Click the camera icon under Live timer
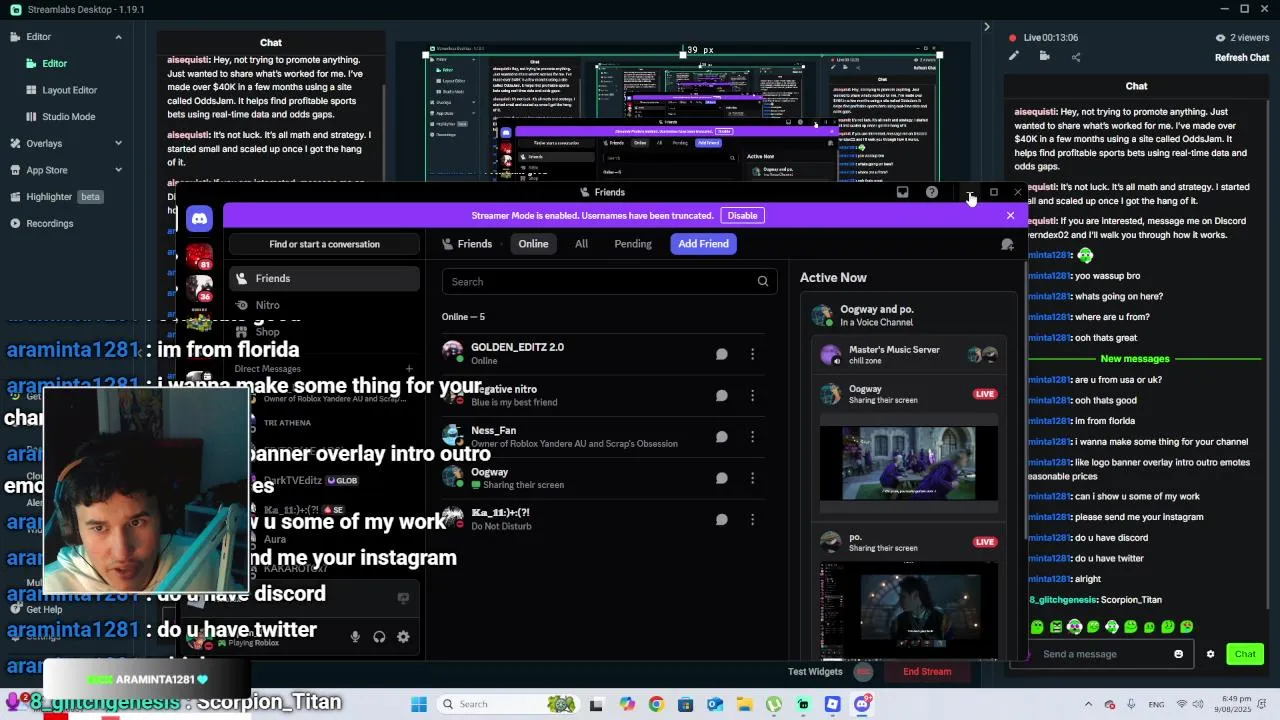Image resolution: width=1280 pixels, height=720 pixels. point(1044,56)
